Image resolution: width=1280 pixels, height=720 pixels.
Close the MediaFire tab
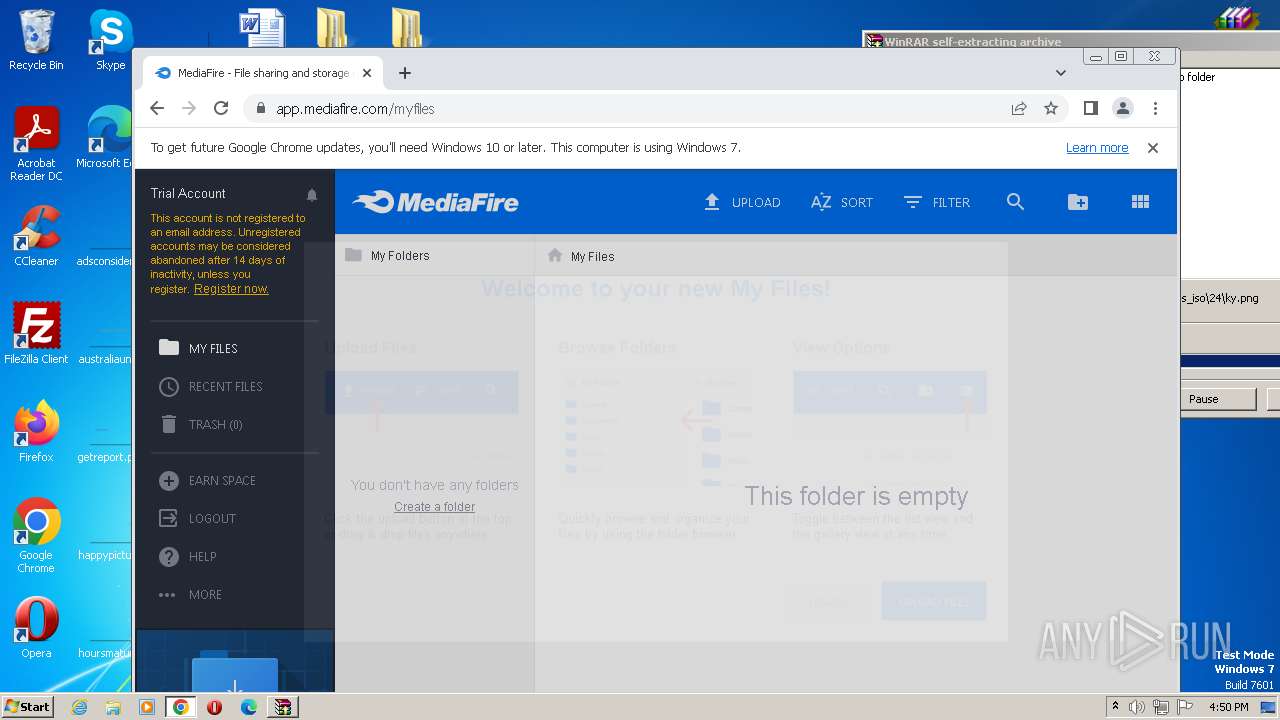coord(367,73)
